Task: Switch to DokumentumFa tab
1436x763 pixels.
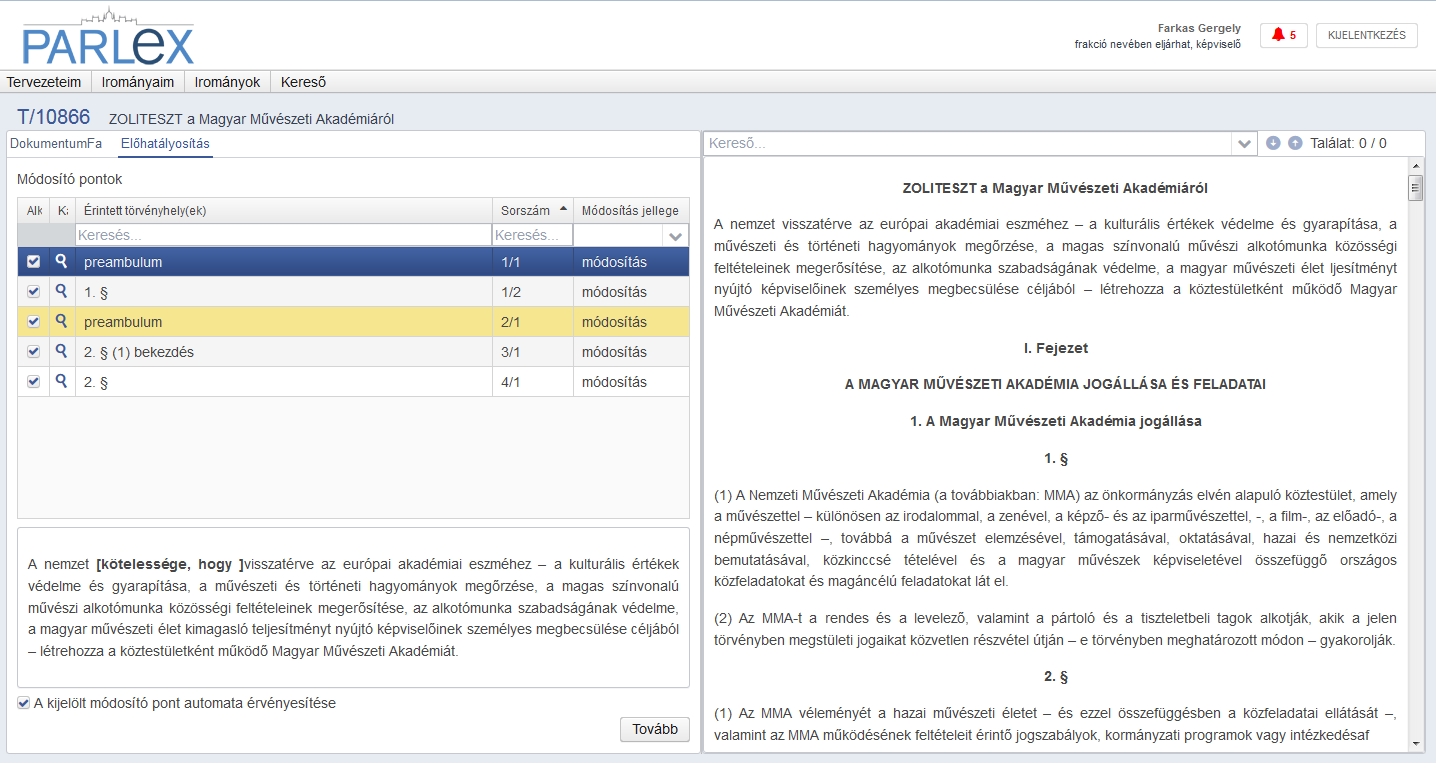Action: coord(56,143)
